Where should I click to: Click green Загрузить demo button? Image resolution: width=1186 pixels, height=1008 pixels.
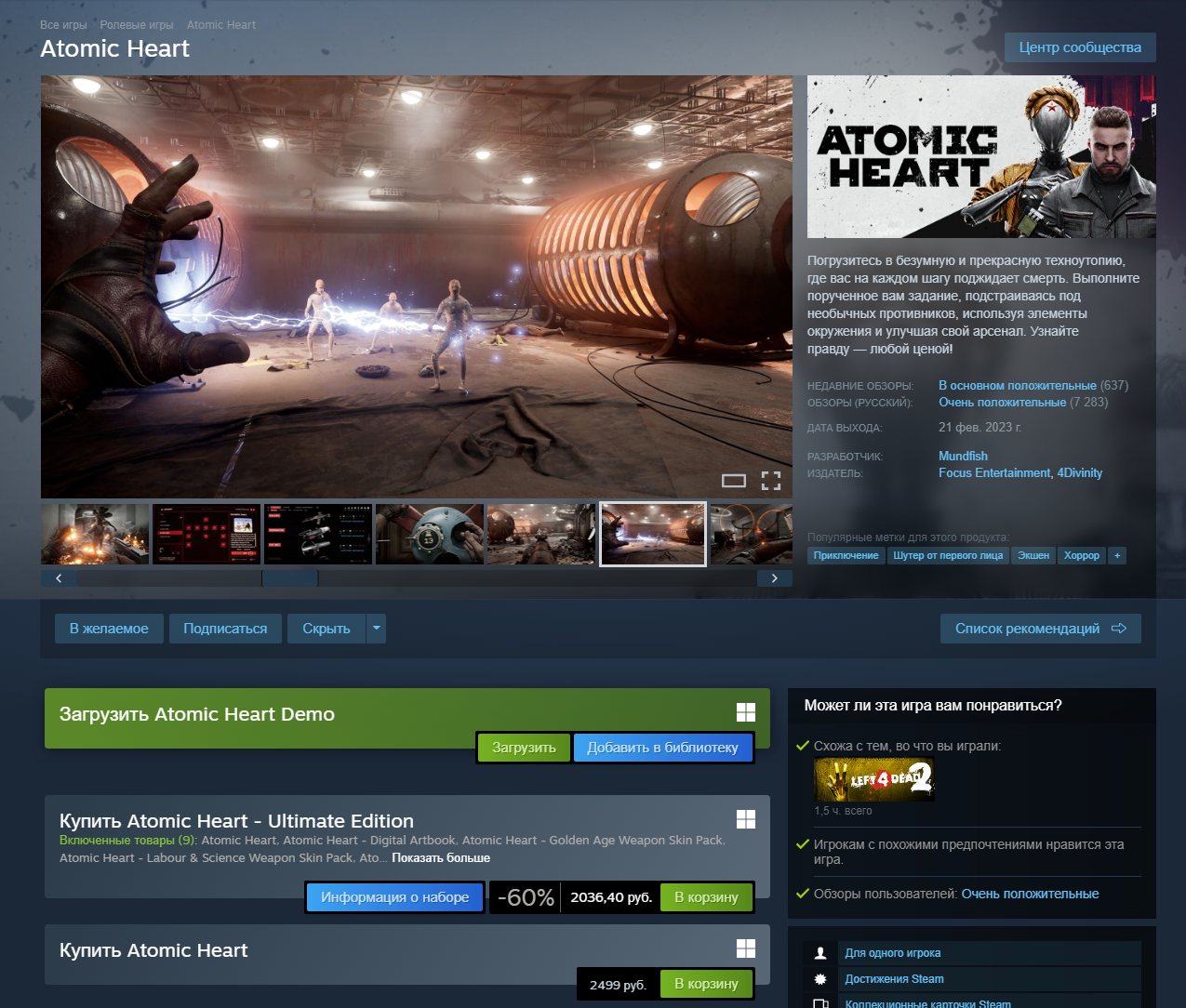[524, 748]
